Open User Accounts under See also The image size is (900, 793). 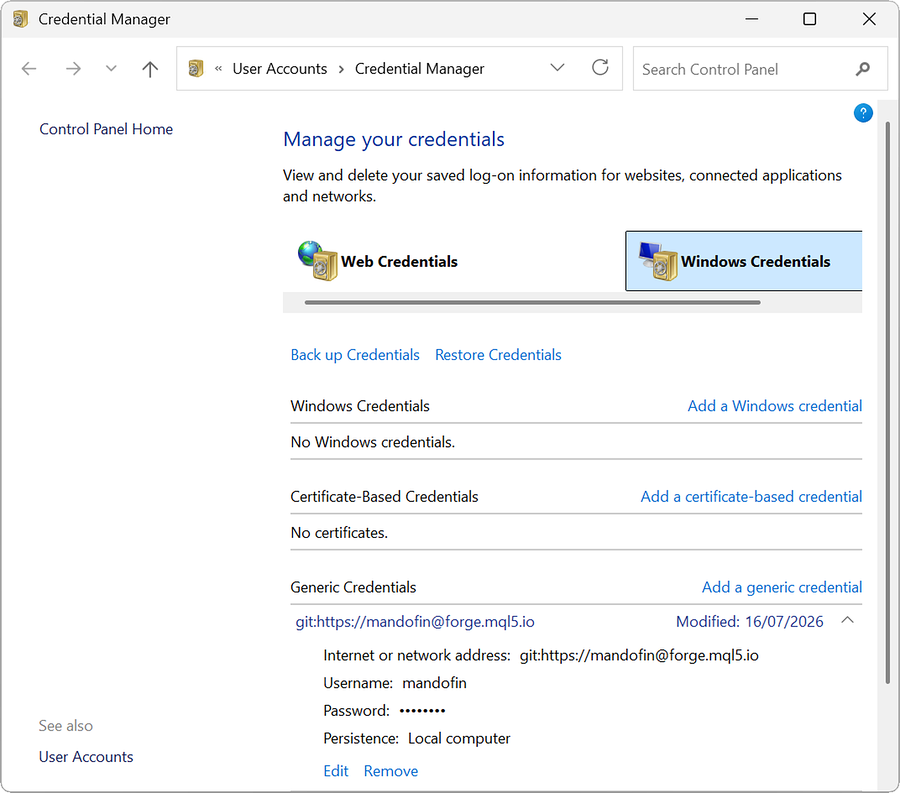(86, 757)
